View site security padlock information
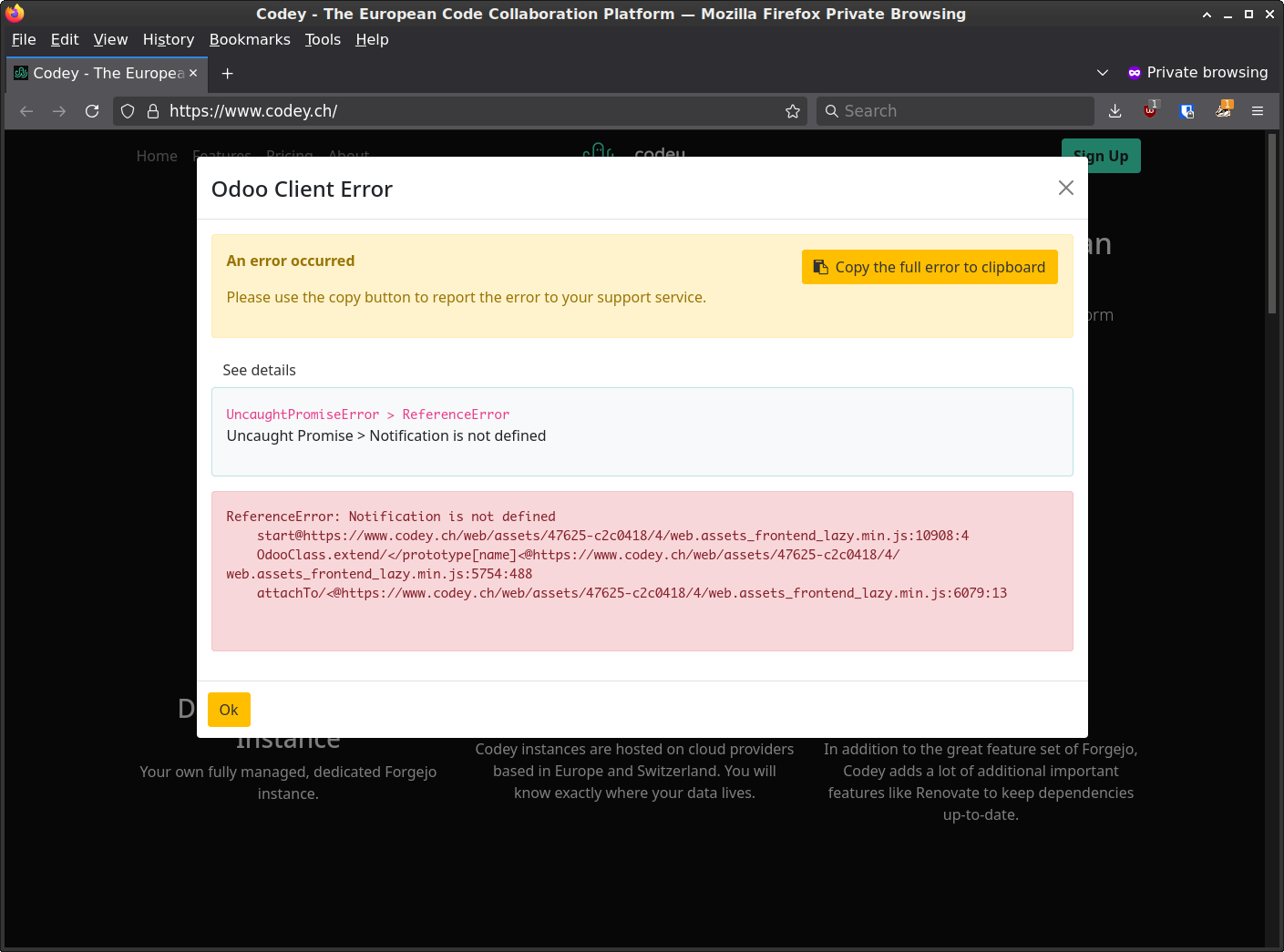The image size is (1284, 952). click(x=153, y=111)
